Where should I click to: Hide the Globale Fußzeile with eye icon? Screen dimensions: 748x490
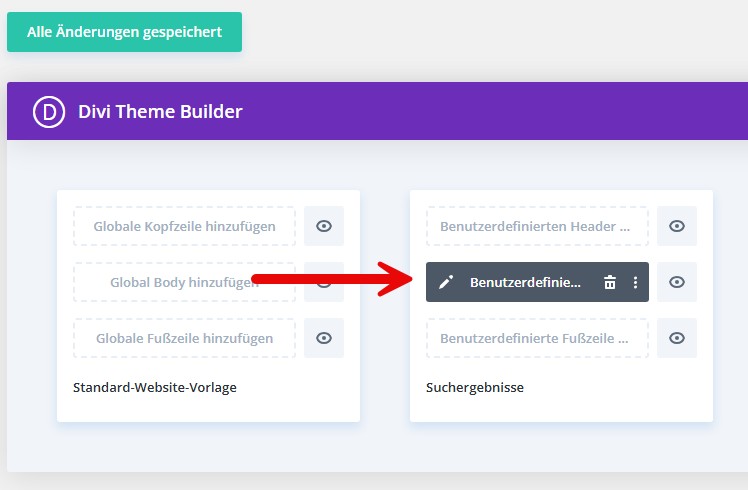click(x=324, y=338)
